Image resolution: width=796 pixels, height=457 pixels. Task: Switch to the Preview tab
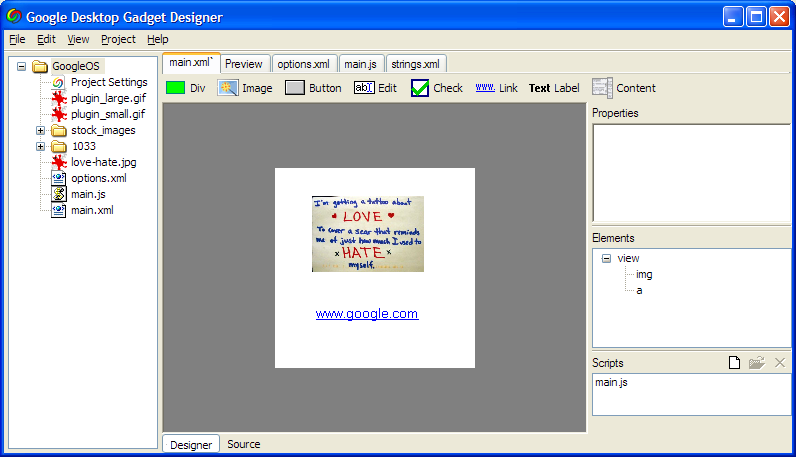(x=244, y=64)
